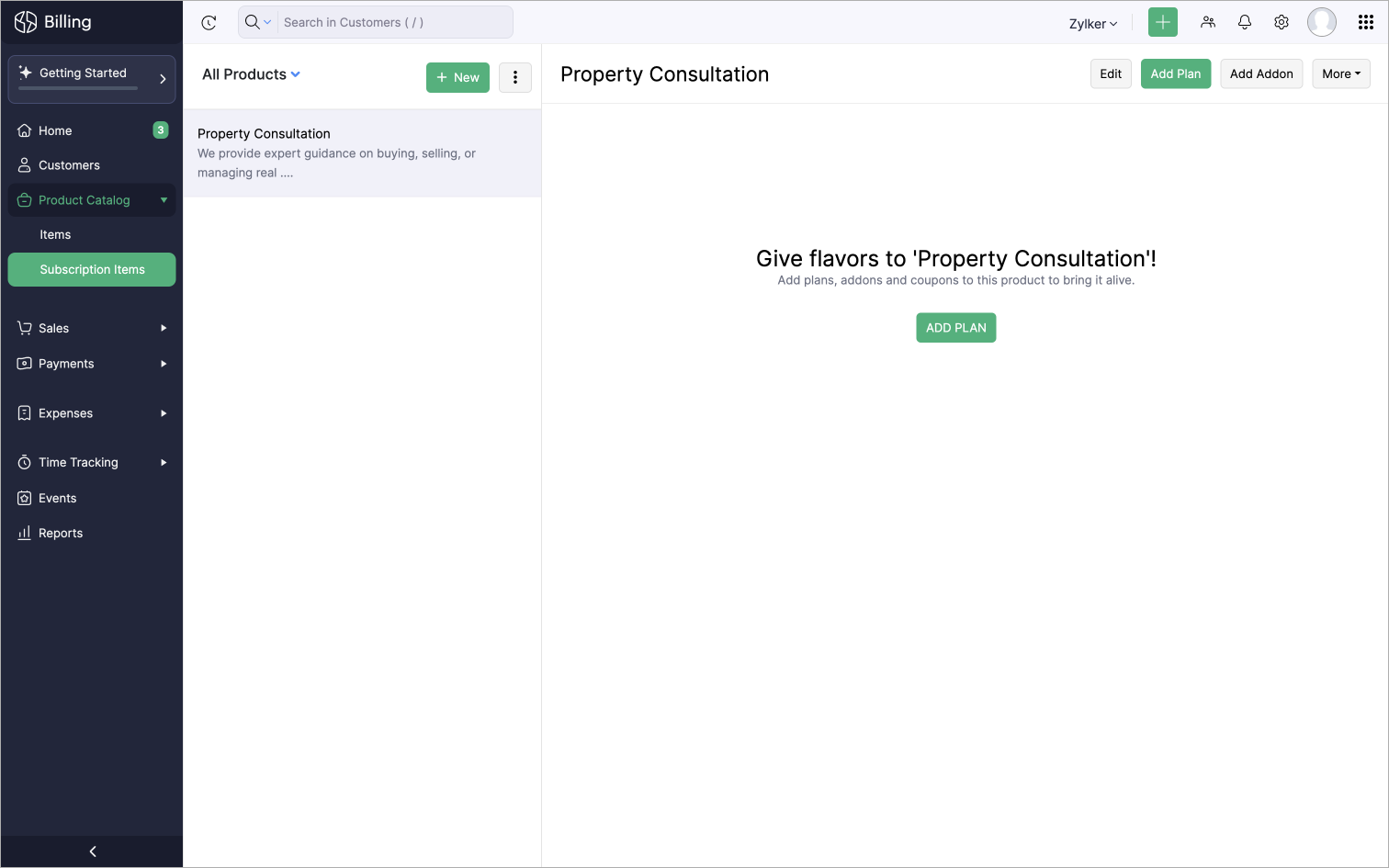Screen dimensions: 1389x868
Task: Click the green quick create plus icon
Action: coord(1163,22)
